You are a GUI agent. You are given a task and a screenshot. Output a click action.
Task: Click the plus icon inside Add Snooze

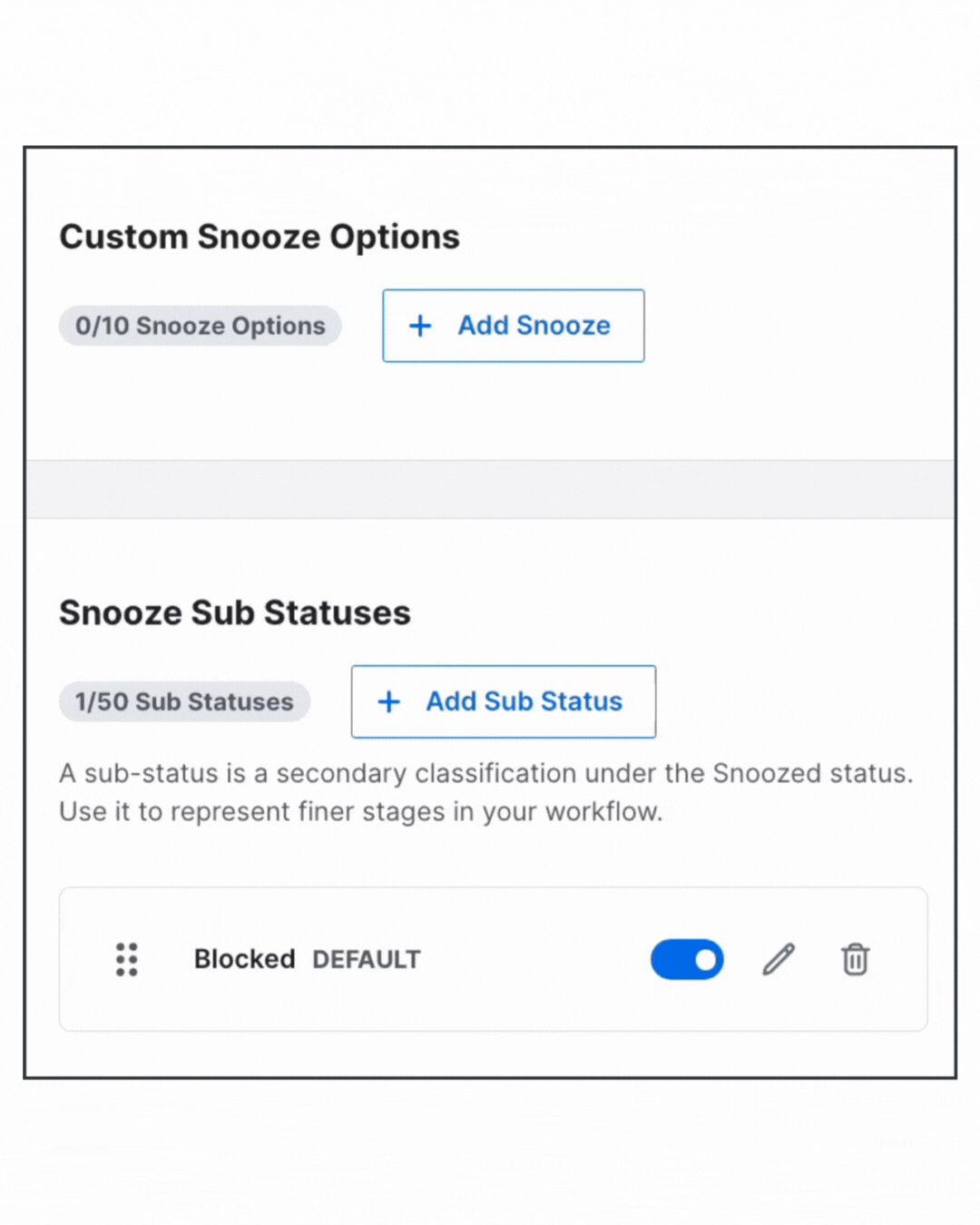click(420, 326)
